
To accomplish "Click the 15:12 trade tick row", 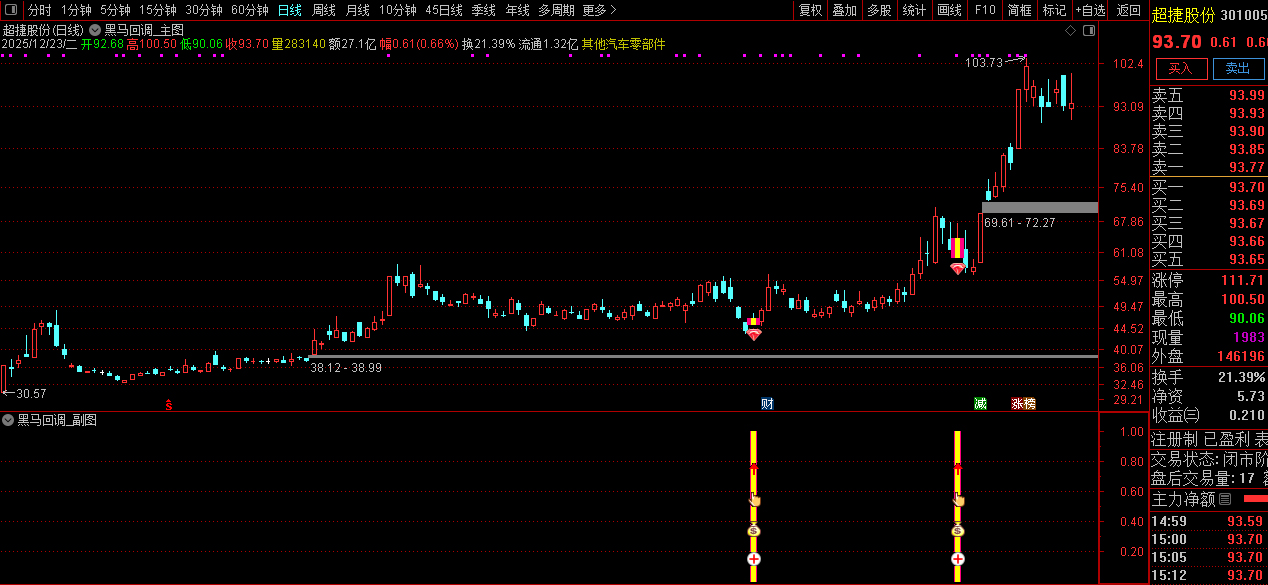I will [1208, 575].
